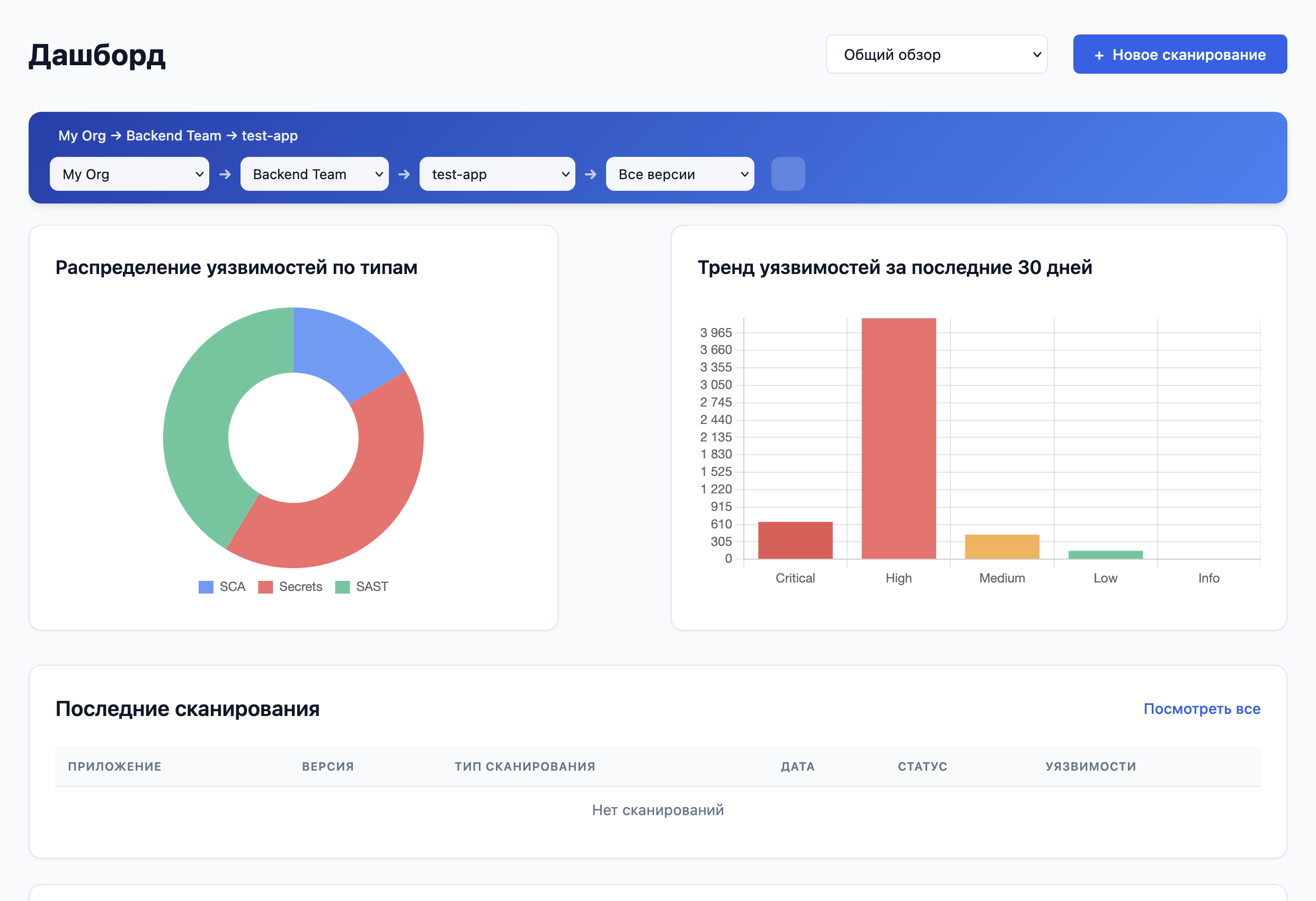Viewport: 1316px width, 901px height.
Task: Click the Critical severity bar
Action: 795,540
